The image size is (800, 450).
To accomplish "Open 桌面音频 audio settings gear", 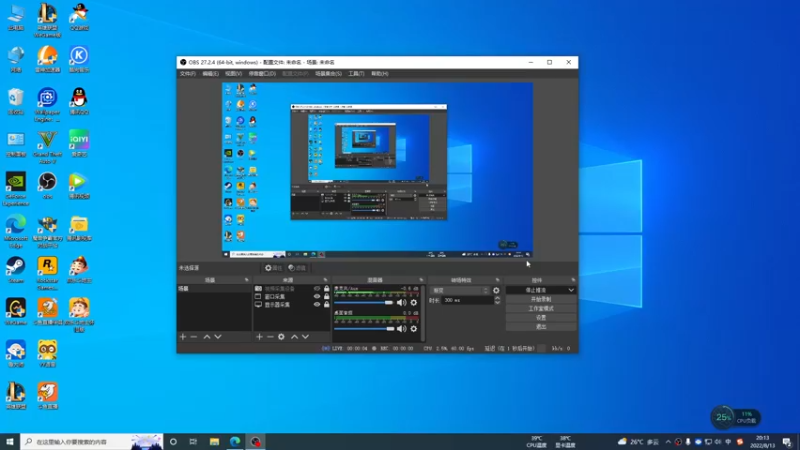I will click(414, 329).
